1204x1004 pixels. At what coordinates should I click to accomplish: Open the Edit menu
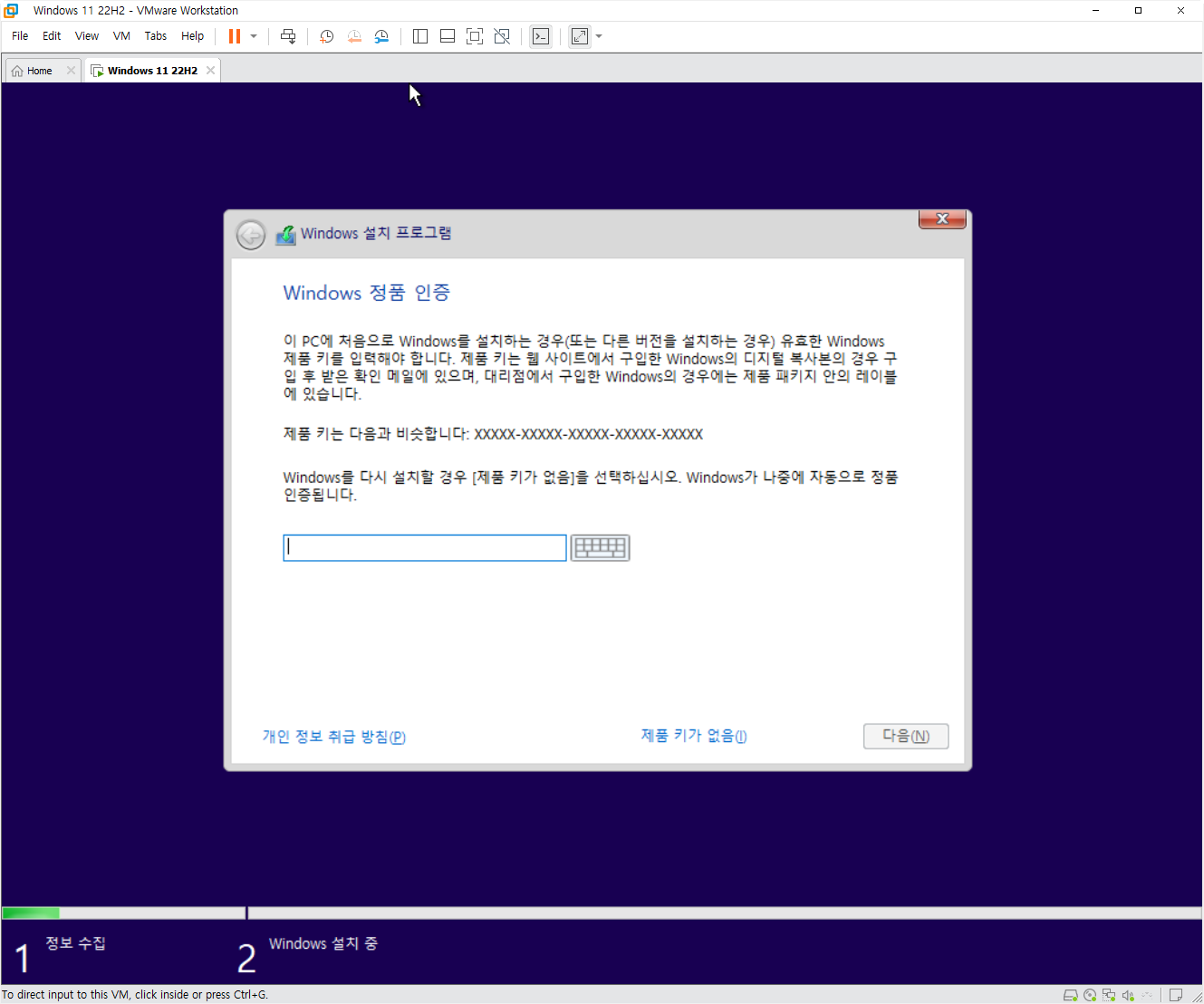coord(52,36)
